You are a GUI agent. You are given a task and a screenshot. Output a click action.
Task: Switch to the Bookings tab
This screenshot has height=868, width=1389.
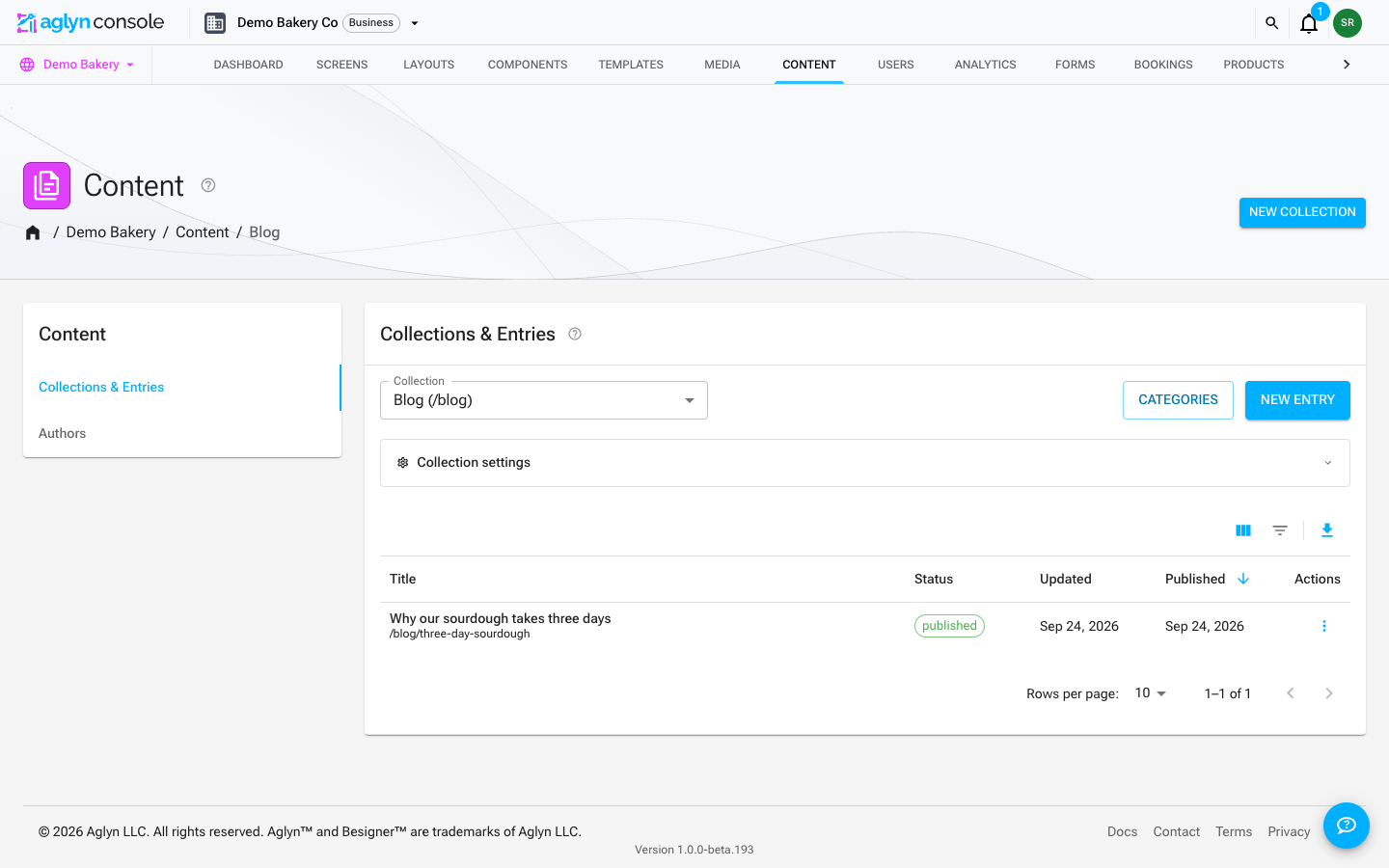pyautogui.click(x=1163, y=65)
